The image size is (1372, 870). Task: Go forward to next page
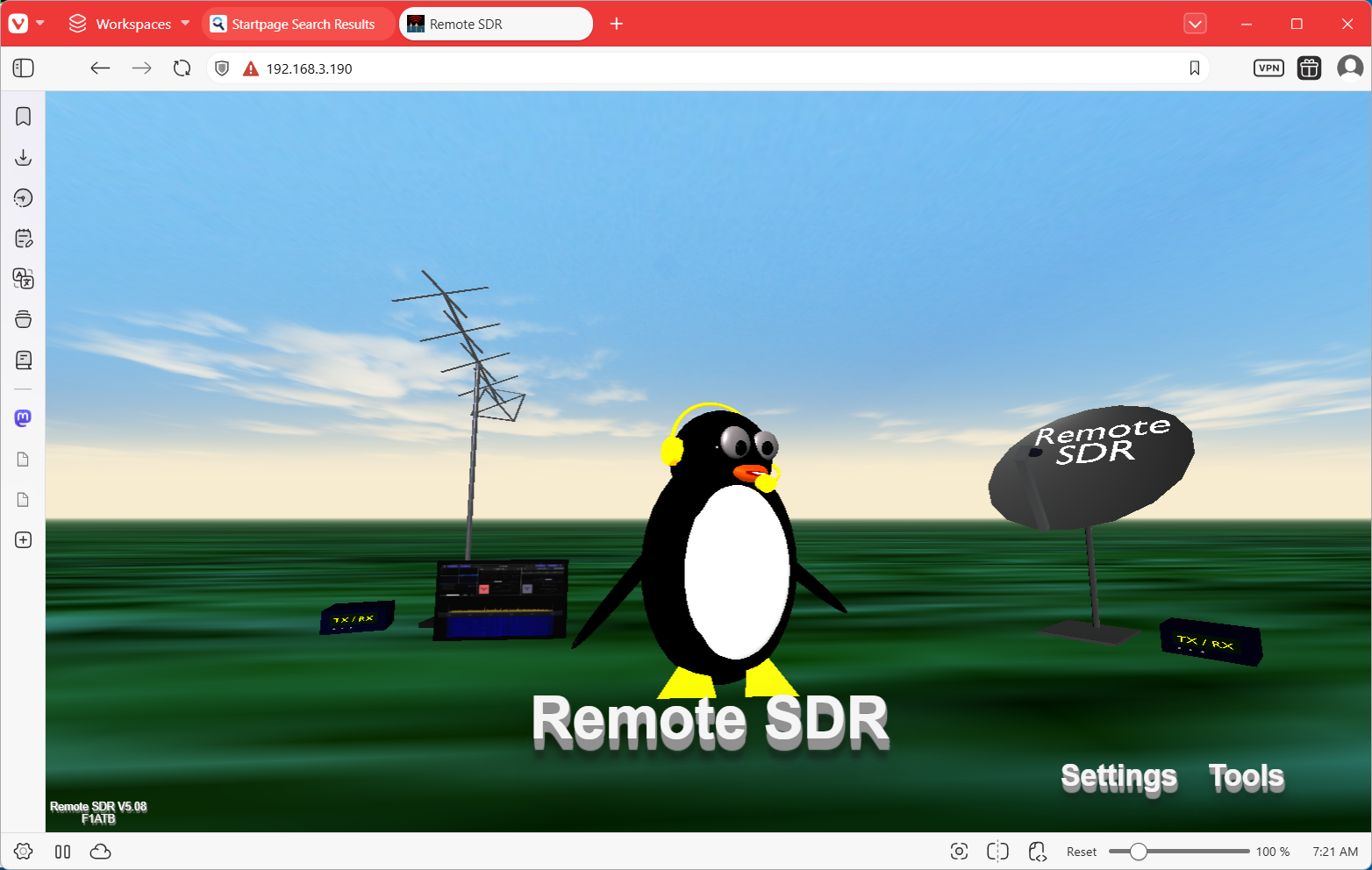click(141, 68)
